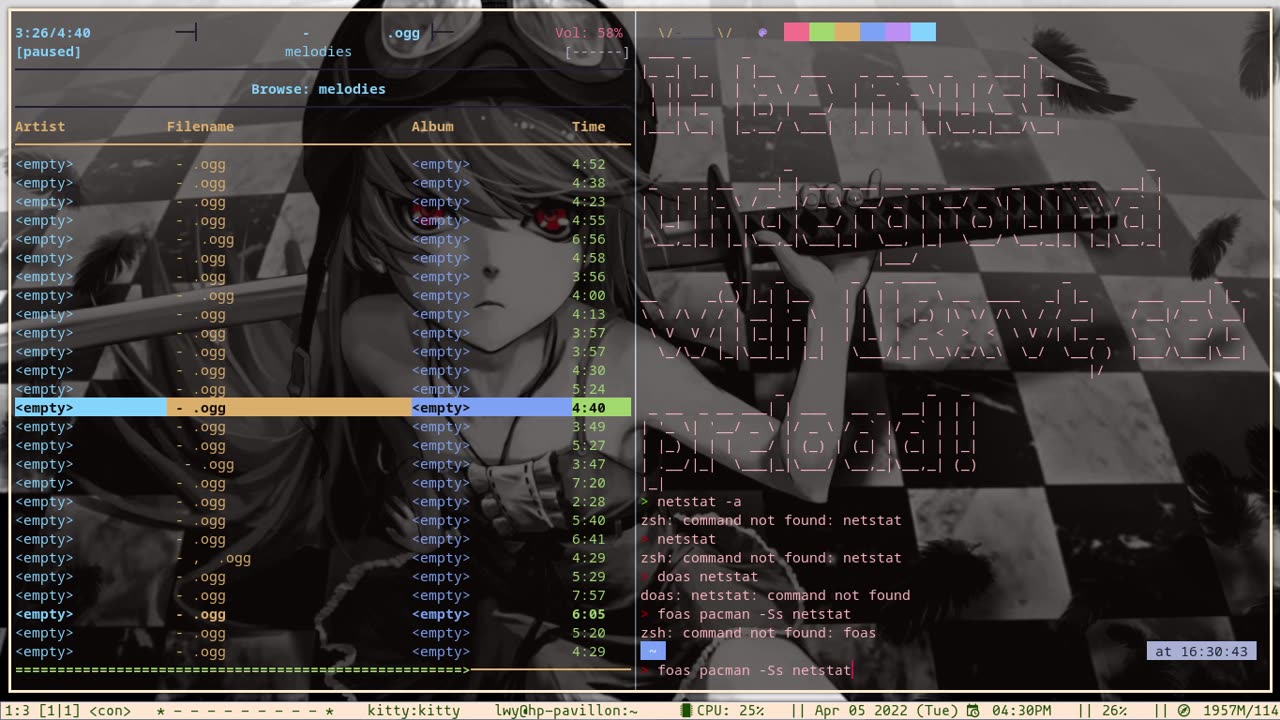Select the highlighted track lasting 4:40

click(x=323, y=408)
